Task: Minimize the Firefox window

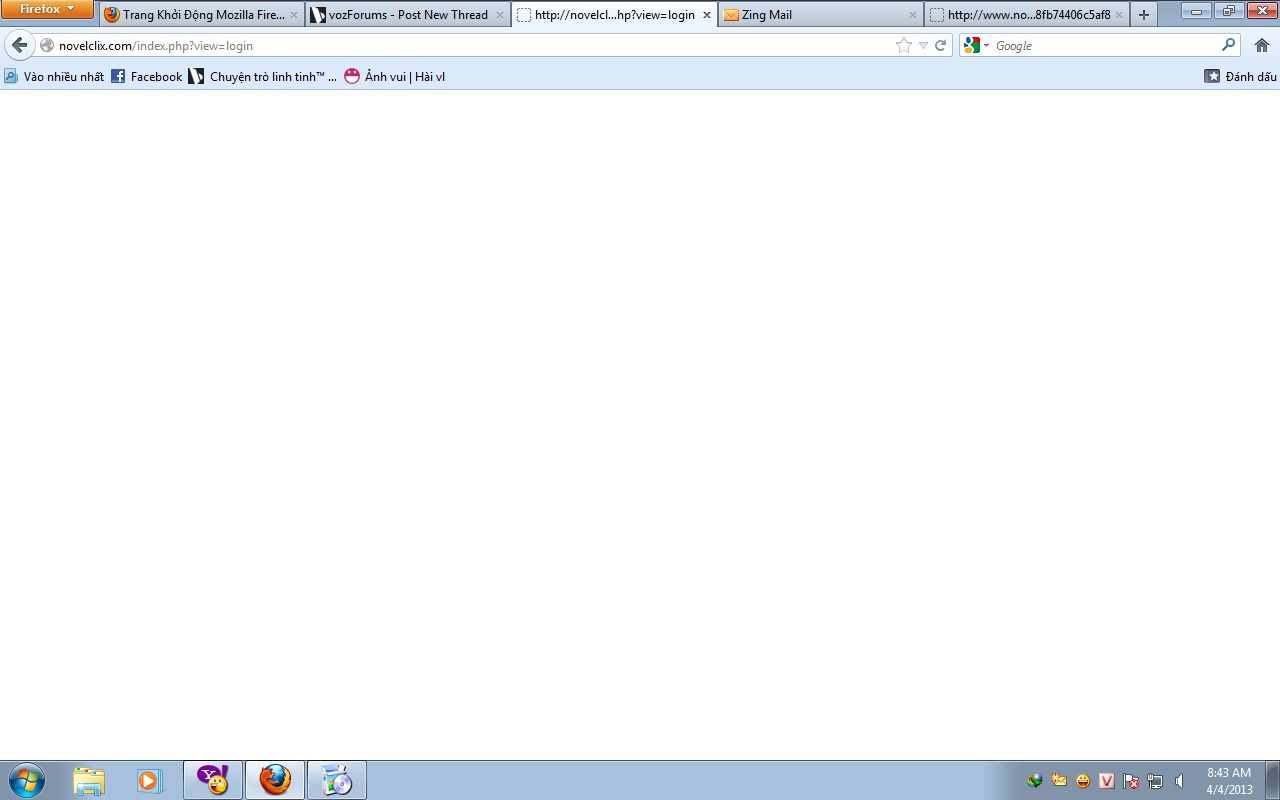Action: [1197, 10]
